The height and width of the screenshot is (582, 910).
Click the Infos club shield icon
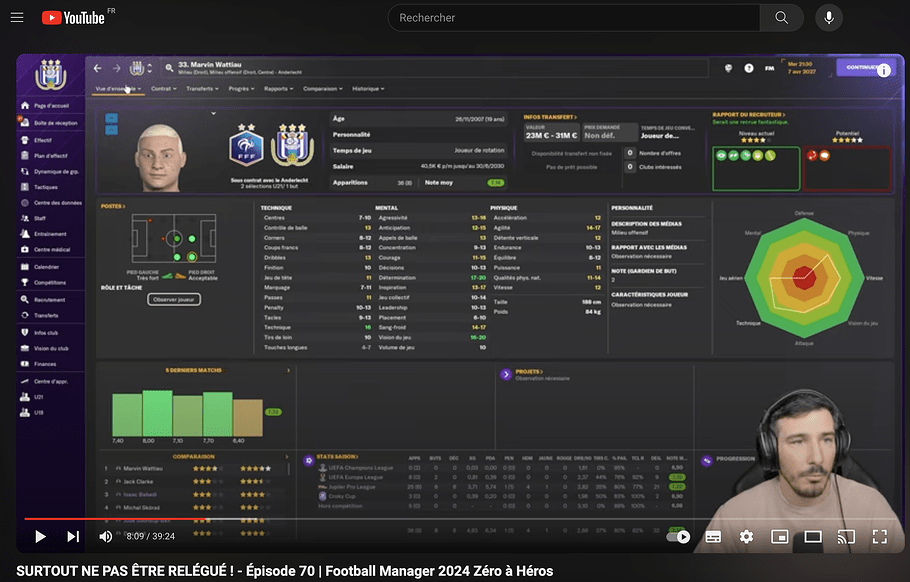point(25,332)
